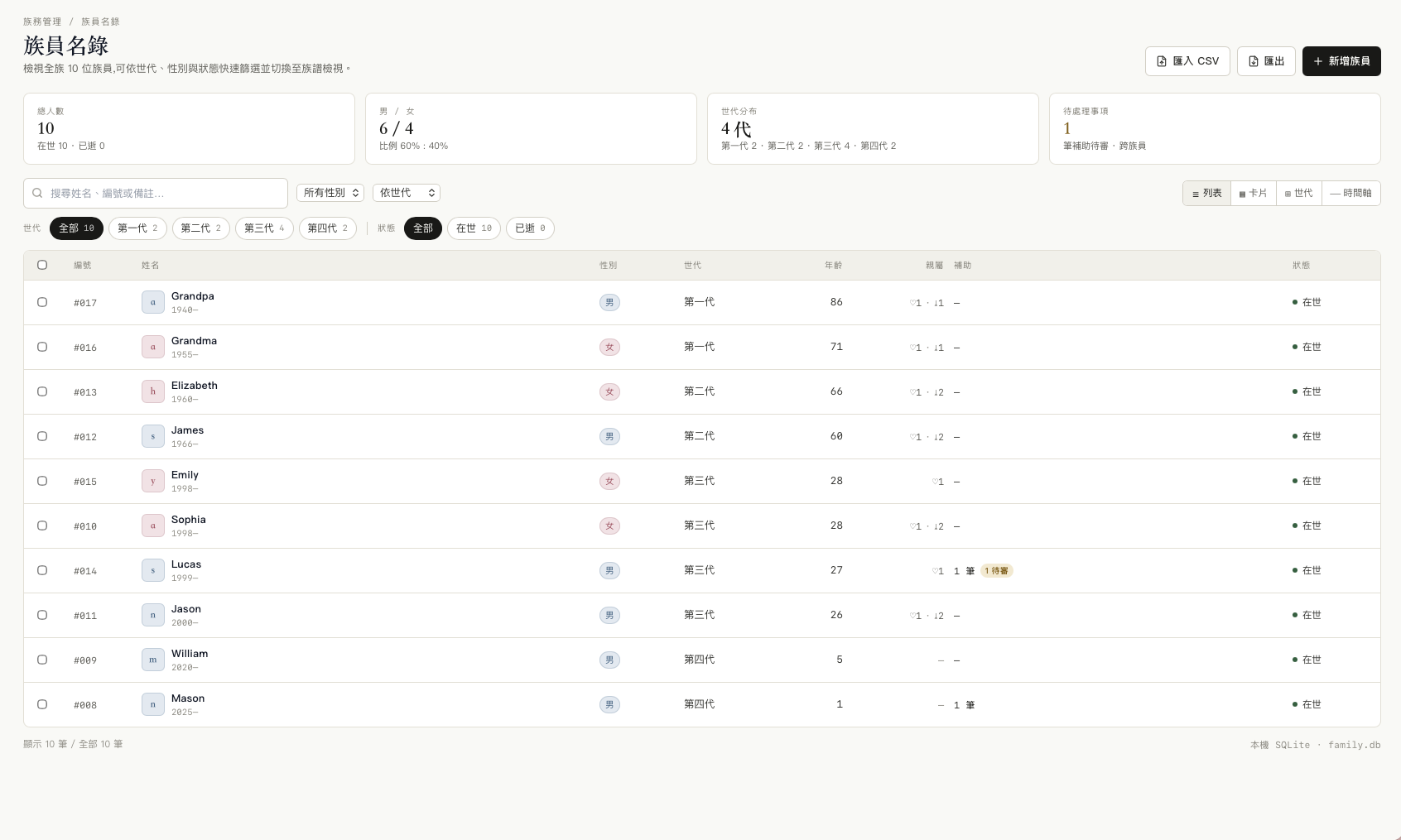
Task: Click the male gender badge for James
Action: pos(609,436)
